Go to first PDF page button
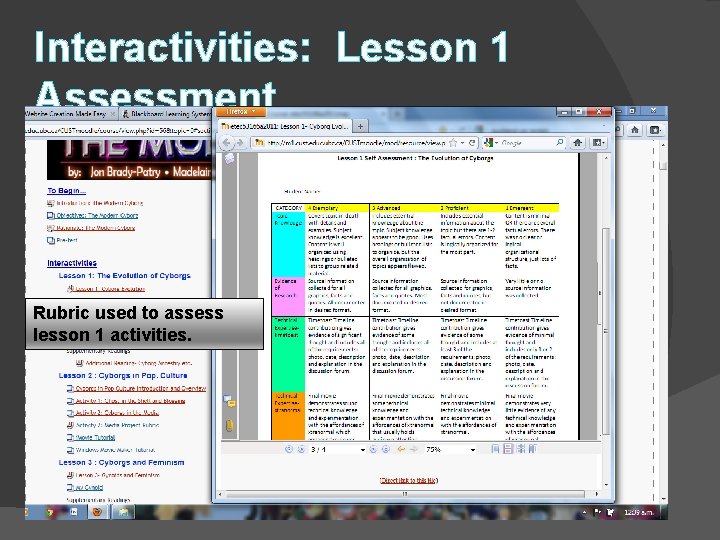Screen dimensions: 720x540 pyautogui.click(x=289, y=449)
